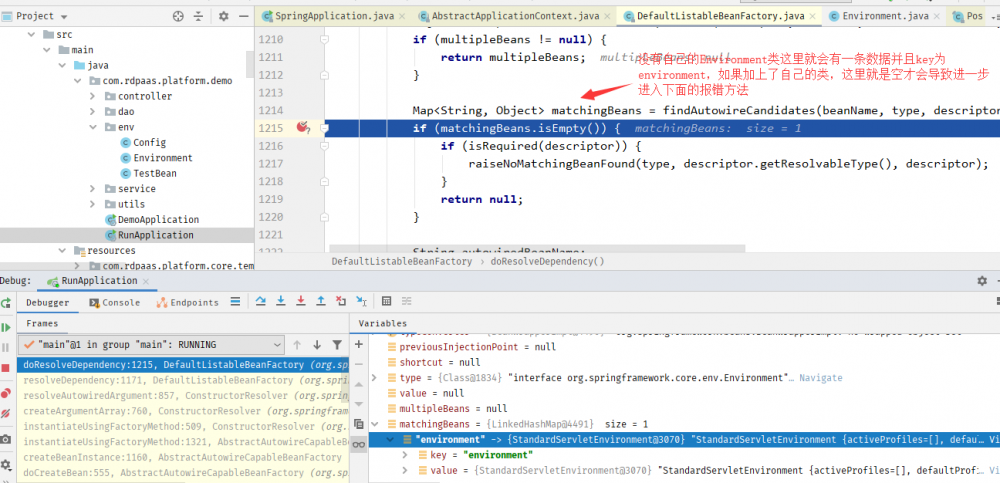Rerun RunApplication in debug panel
Image resolution: width=1000 pixels, height=483 pixels.
click(x=6, y=302)
